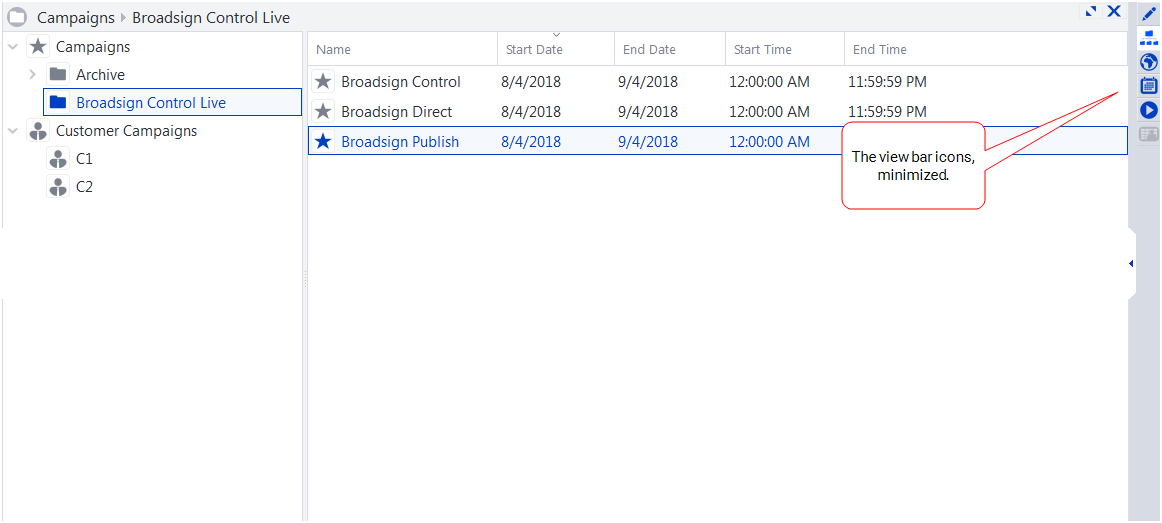Select the Broadsign Control Live folder
This screenshot has height=523, width=1162.
pos(150,103)
